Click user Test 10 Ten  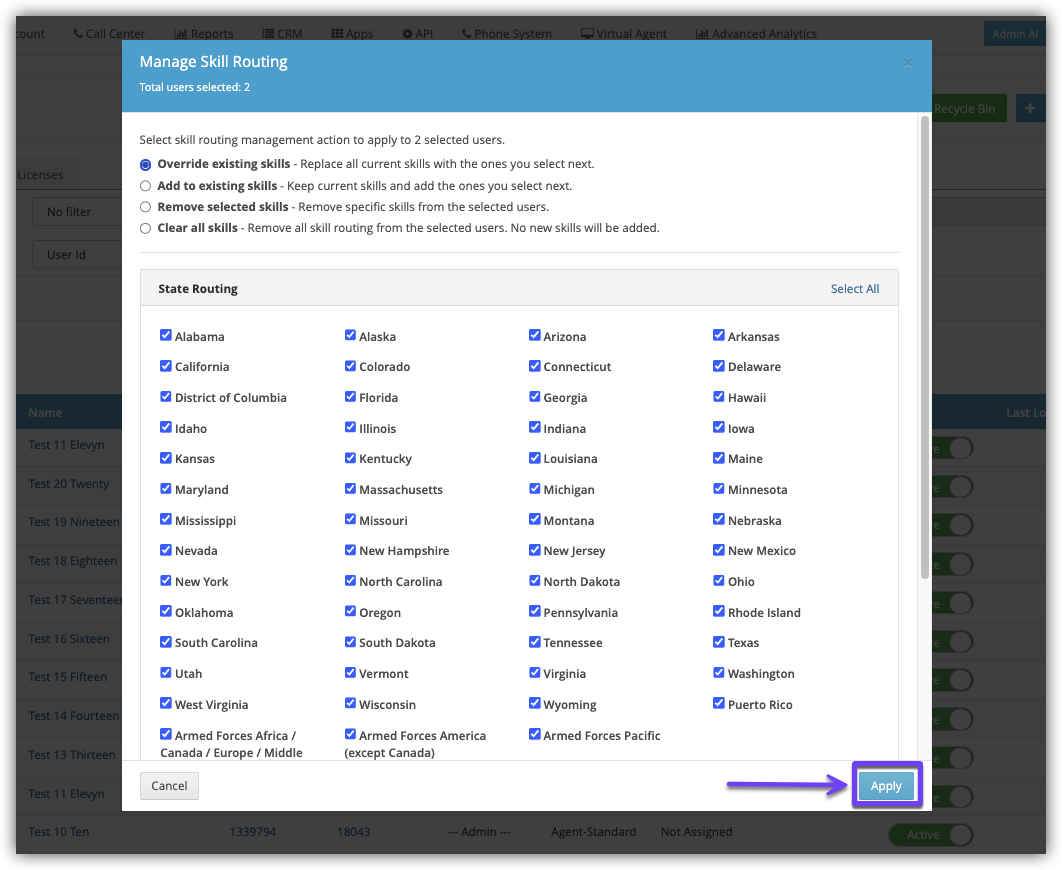(59, 831)
